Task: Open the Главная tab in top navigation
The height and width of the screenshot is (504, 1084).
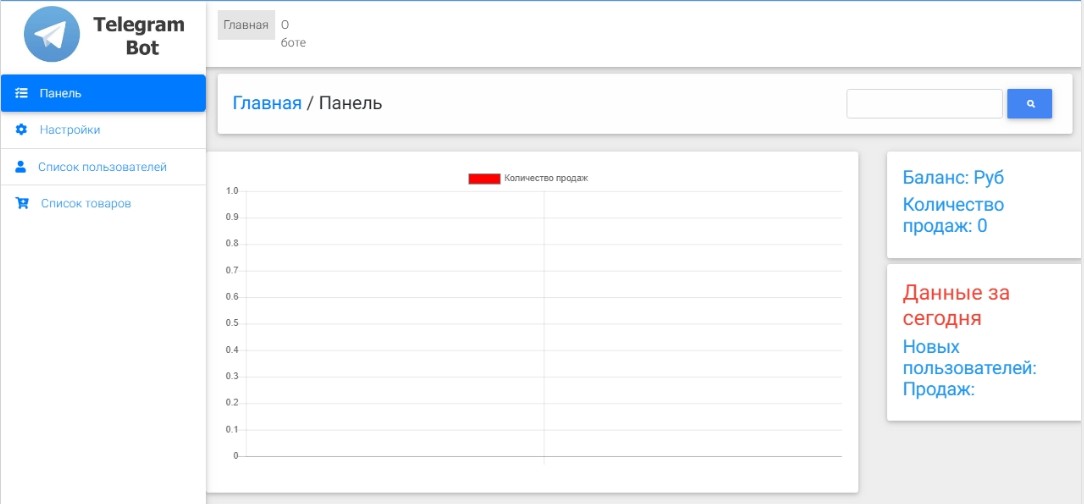Action: 245,25
